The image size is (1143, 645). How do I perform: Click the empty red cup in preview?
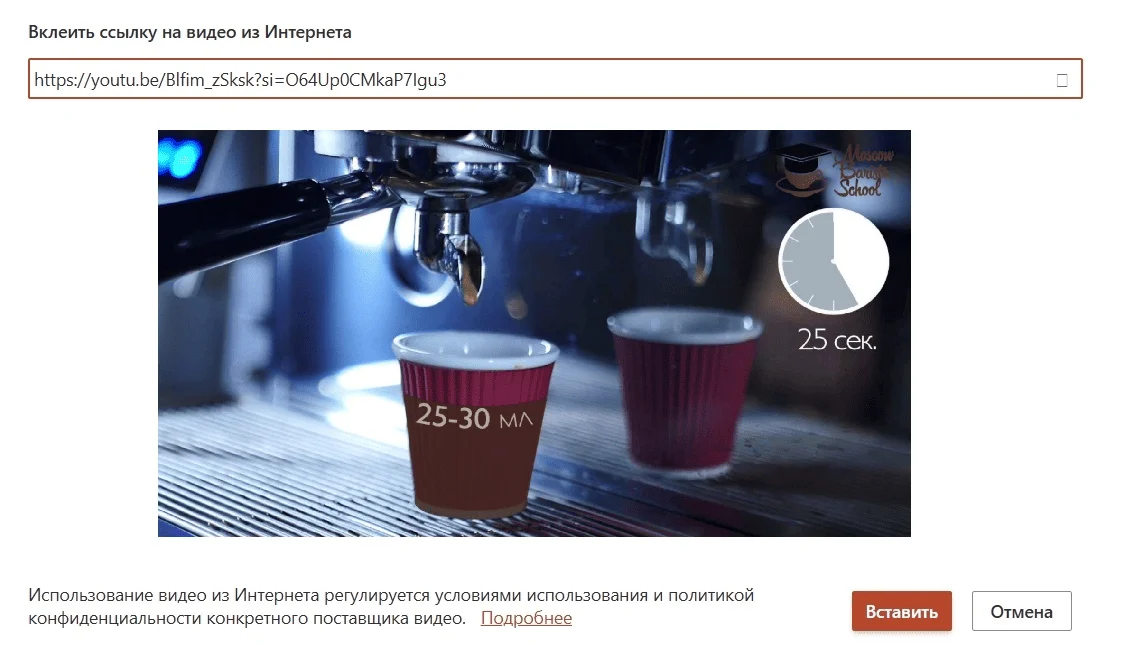pyautogui.click(x=684, y=390)
